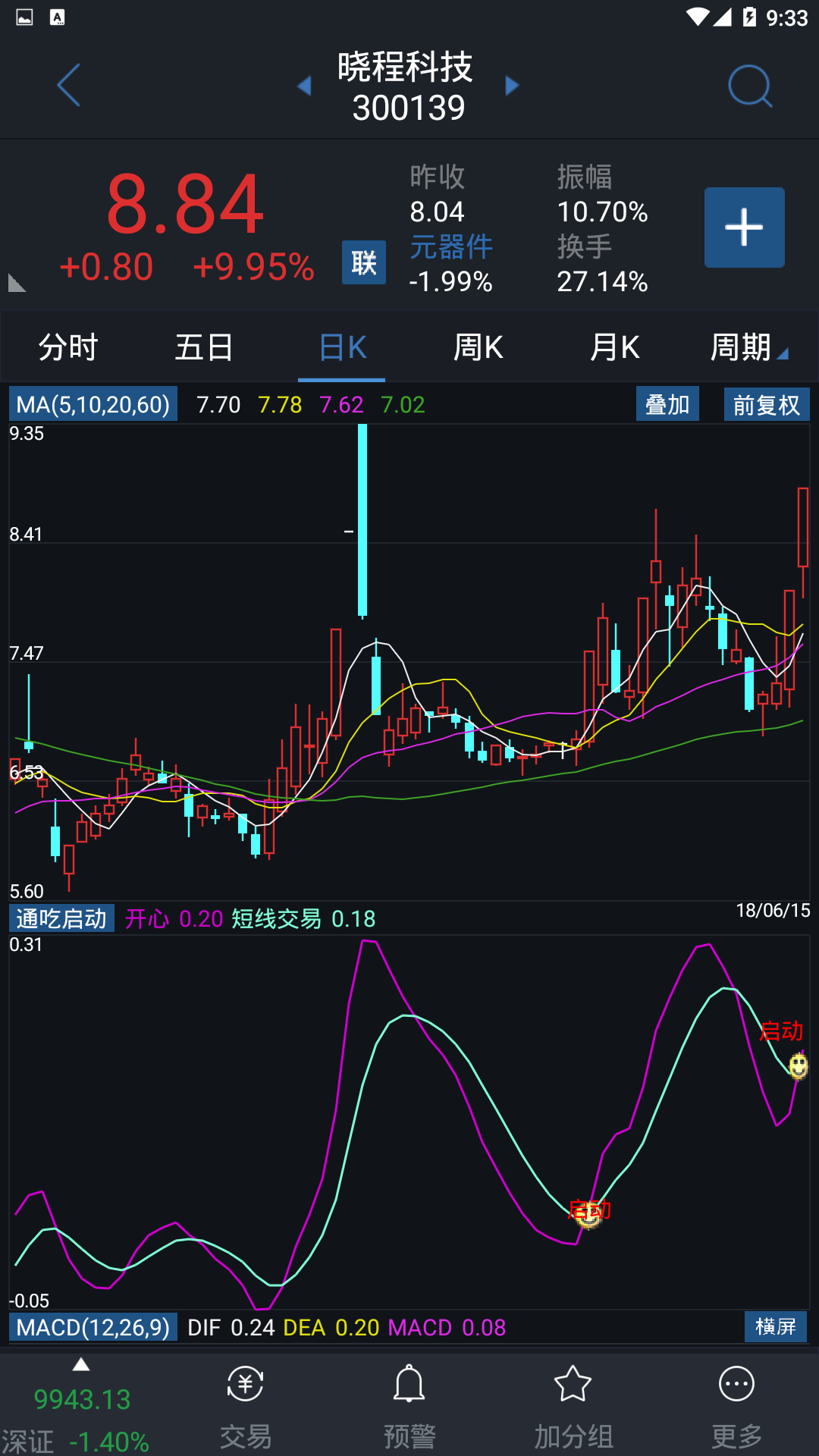Tap the +9.95% change percentage
Image resolution: width=819 pixels, height=1456 pixels.
point(253,267)
